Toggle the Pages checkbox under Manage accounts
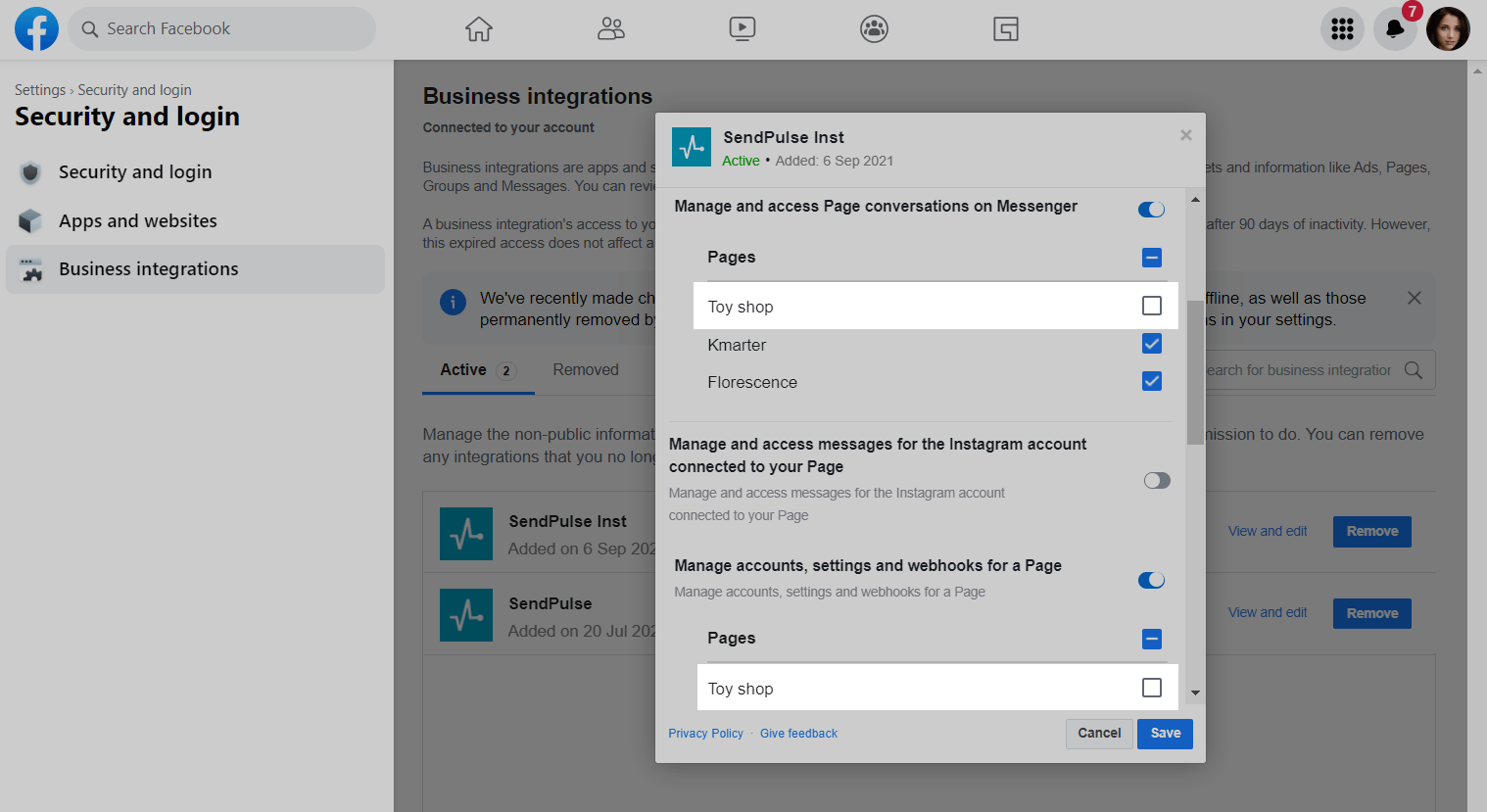This screenshot has width=1487, height=812. [1152, 639]
